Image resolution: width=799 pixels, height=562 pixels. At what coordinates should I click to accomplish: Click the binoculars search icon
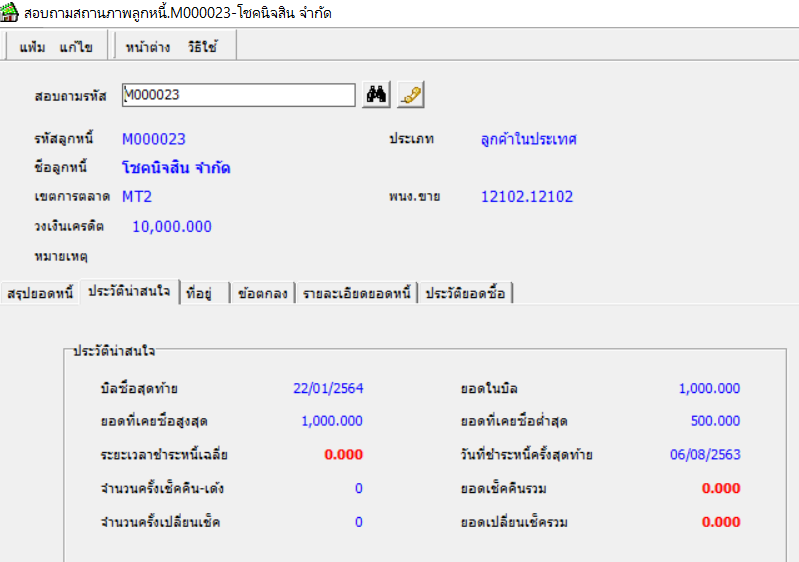click(377, 95)
